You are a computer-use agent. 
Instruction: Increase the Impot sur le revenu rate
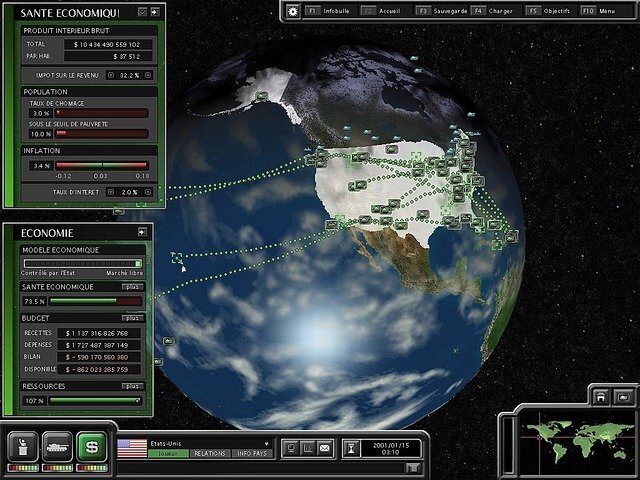[148, 75]
